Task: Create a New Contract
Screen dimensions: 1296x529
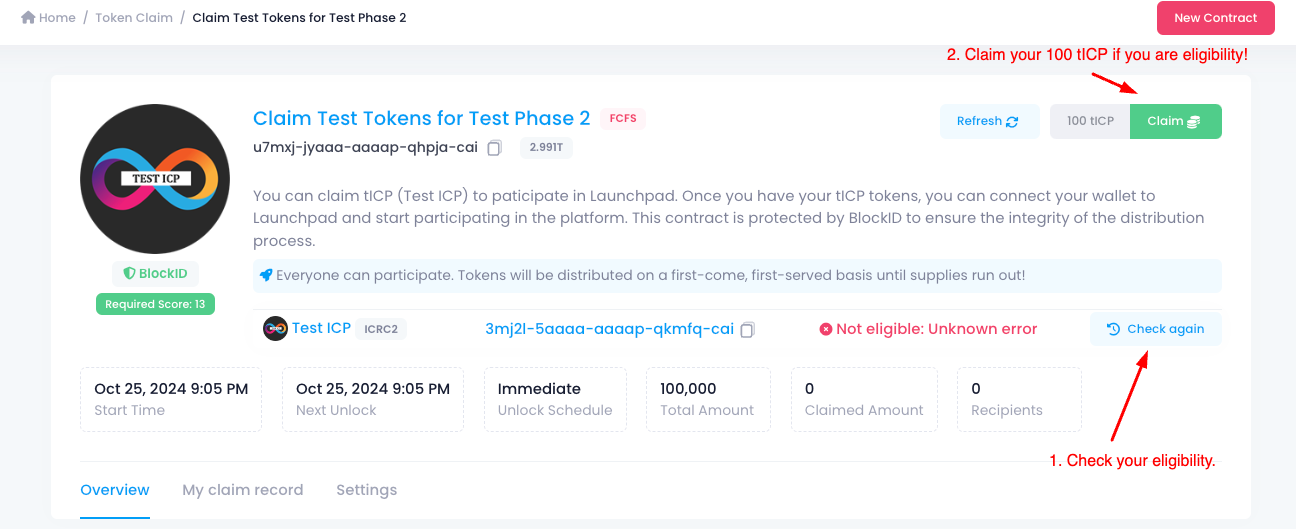Action: pos(1215,18)
